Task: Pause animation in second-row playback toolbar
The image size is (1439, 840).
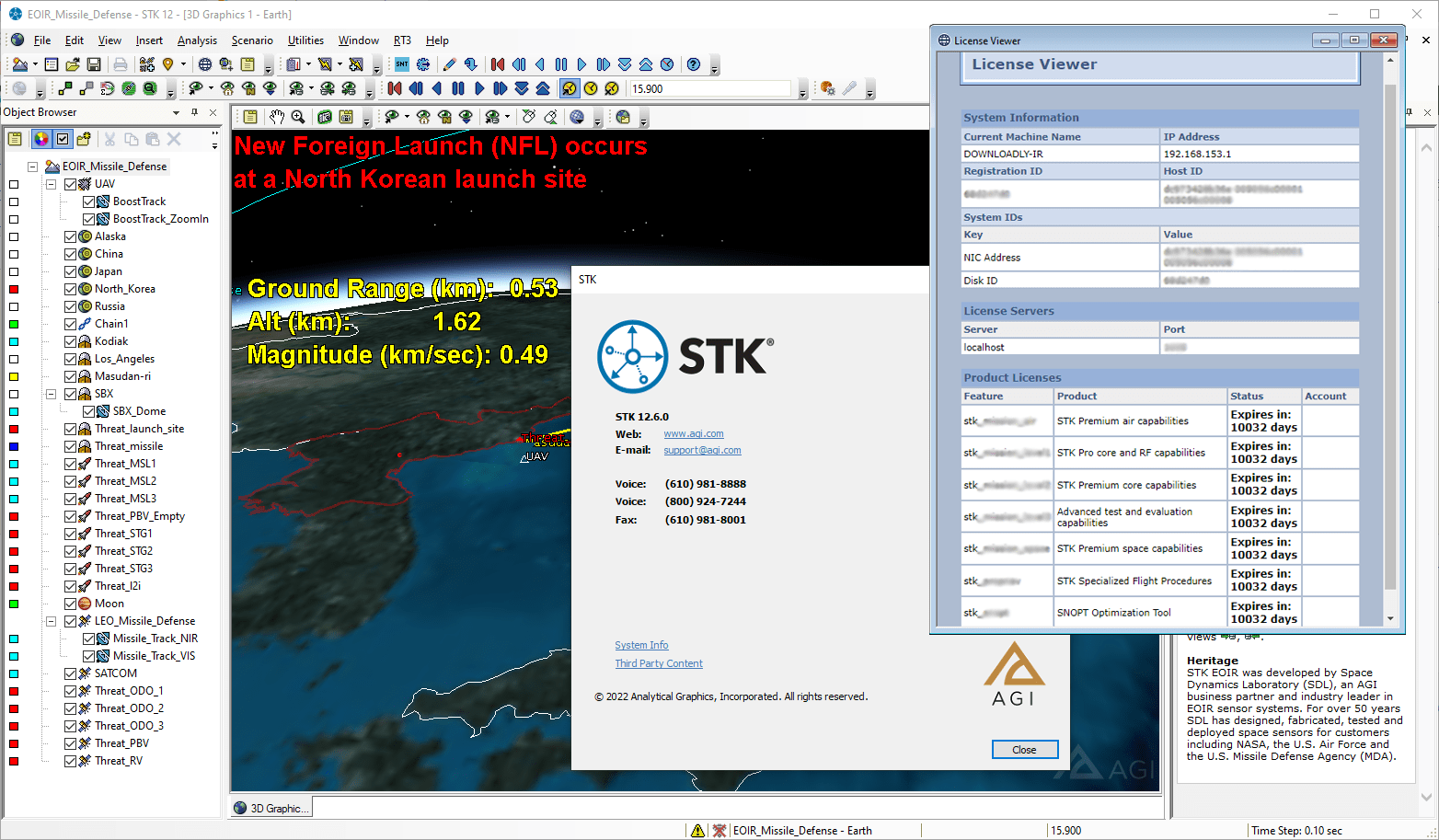Action: click(x=458, y=88)
